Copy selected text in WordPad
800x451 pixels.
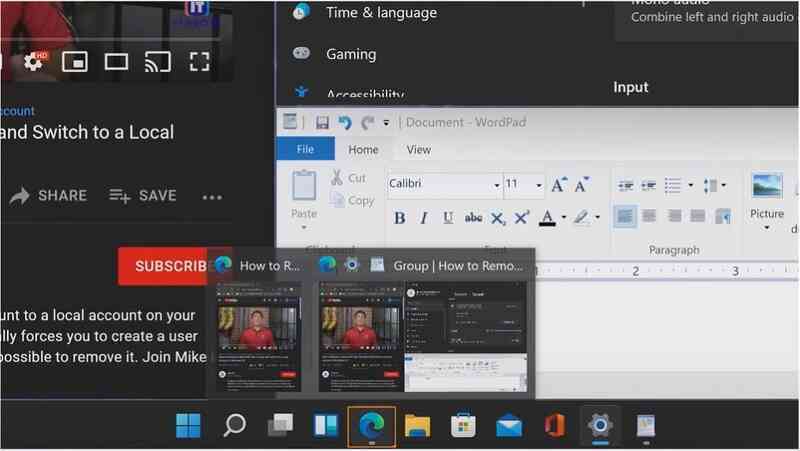[352, 200]
